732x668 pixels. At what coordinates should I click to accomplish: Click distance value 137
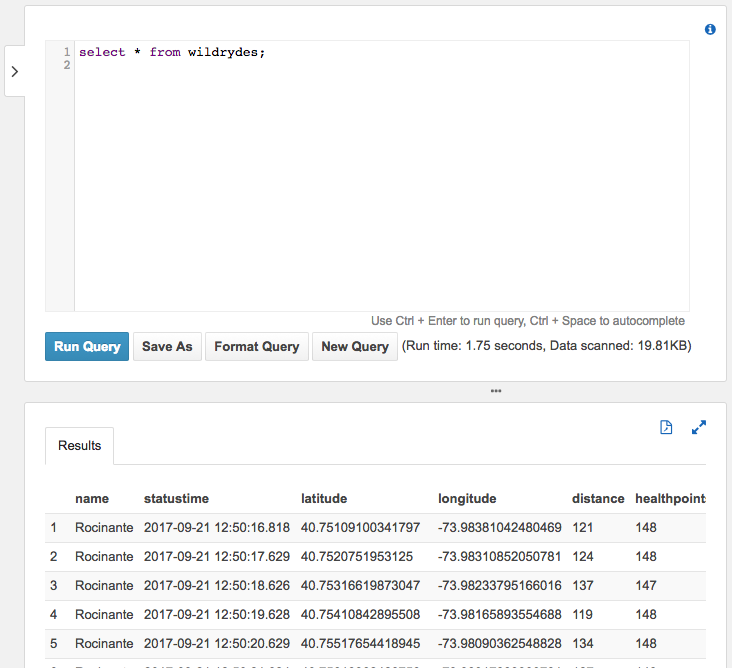coord(583,585)
